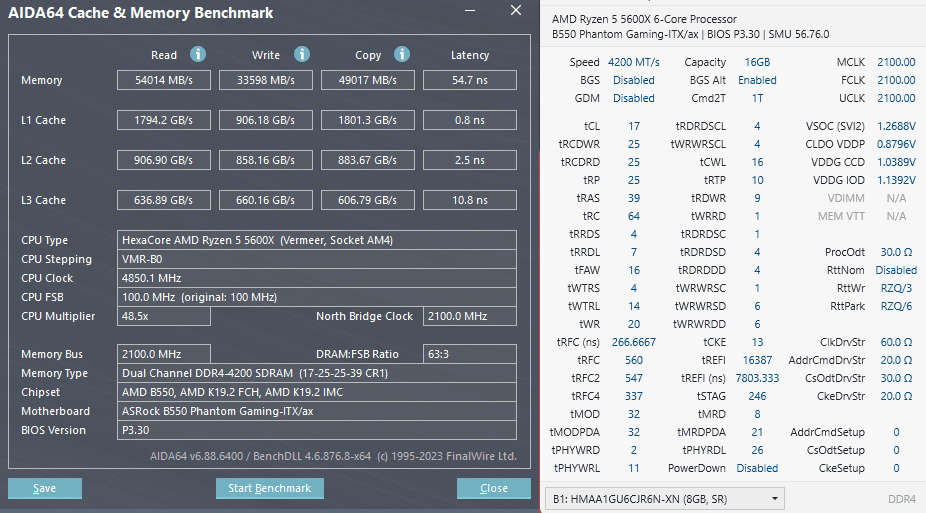Select Memory Read value 54014 MB/s
The image size is (926, 513).
point(164,80)
